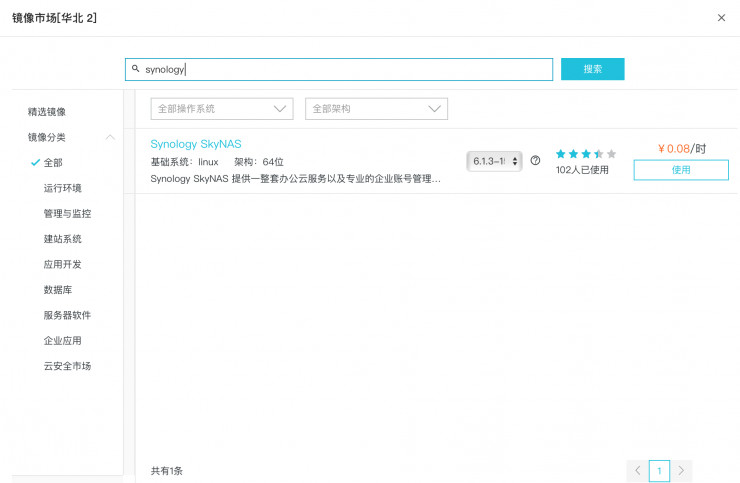Click the 搜索 search button
This screenshot has width=740, height=483.
[x=592, y=69]
